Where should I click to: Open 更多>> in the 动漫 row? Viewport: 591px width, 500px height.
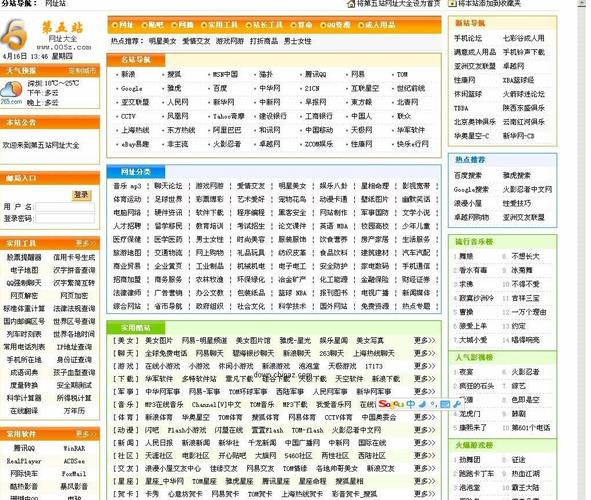424,430
